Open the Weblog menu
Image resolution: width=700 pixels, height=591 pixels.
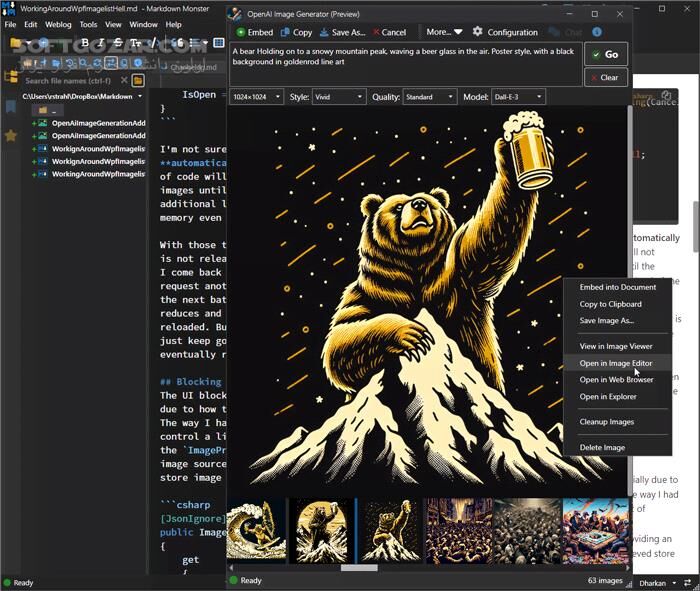(58, 25)
